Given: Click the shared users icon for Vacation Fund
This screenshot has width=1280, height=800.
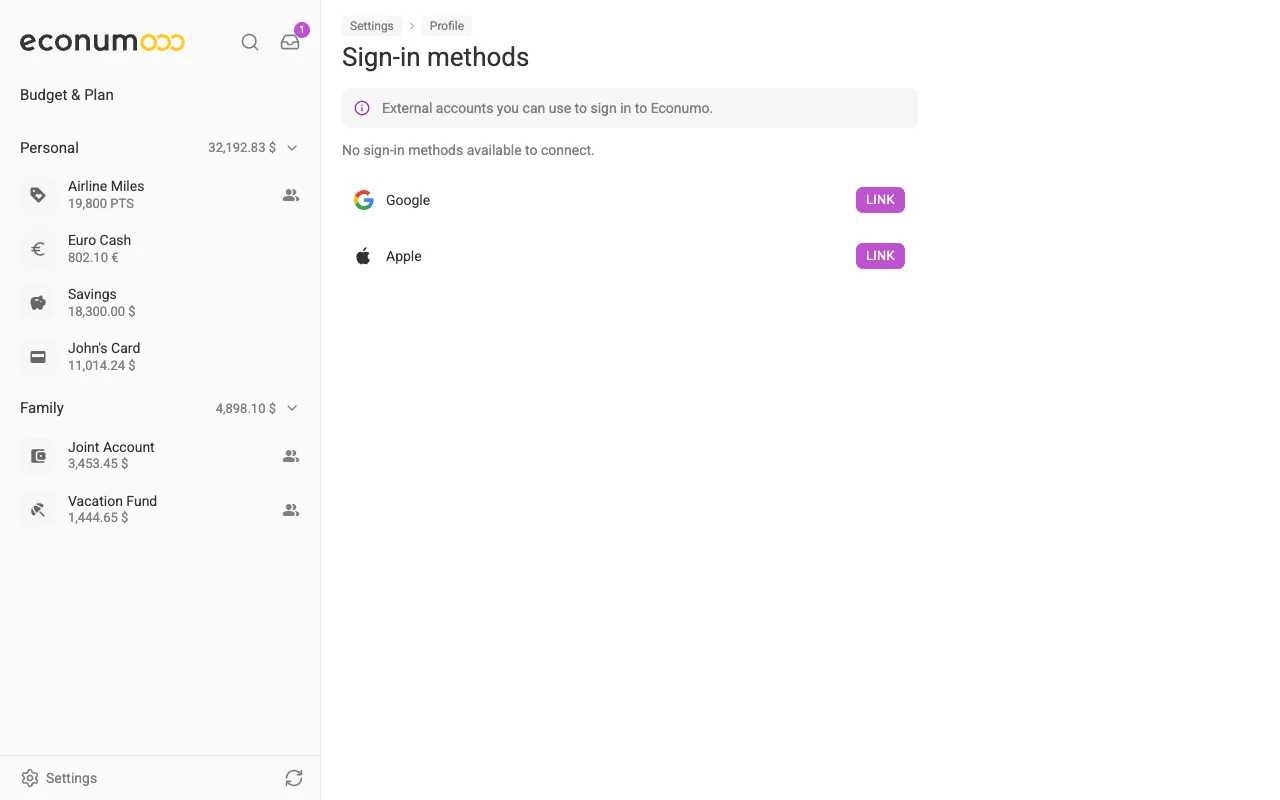Looking at the screenshot, I should pos(291,510).
